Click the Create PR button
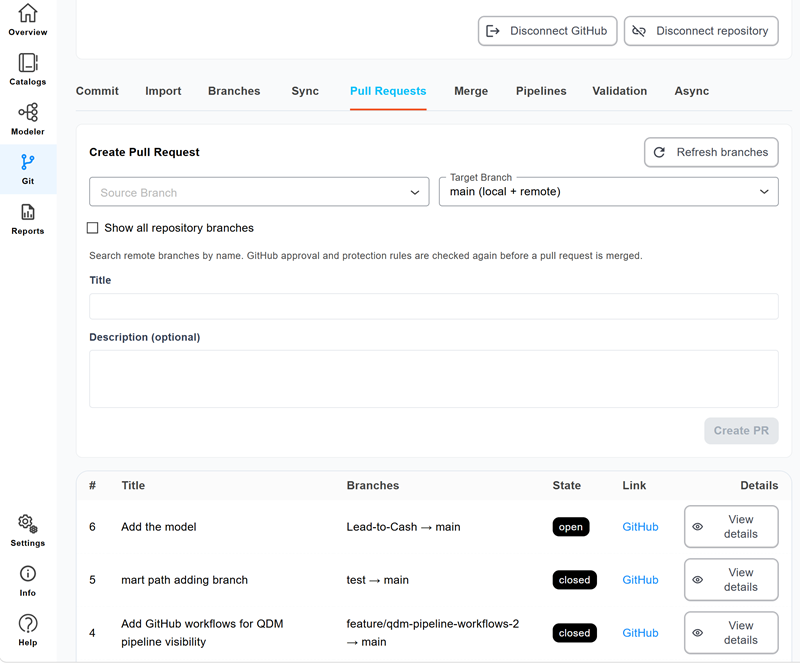The image size is (800, 663). pos(741,431)
